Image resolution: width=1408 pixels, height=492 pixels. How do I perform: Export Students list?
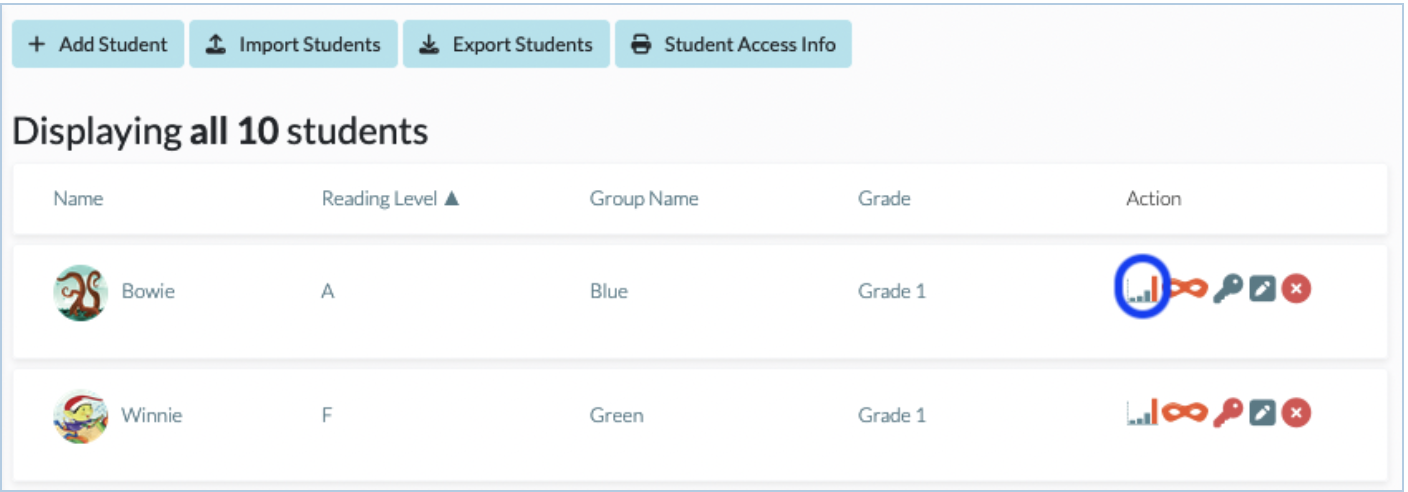click(x=506, y=44)
